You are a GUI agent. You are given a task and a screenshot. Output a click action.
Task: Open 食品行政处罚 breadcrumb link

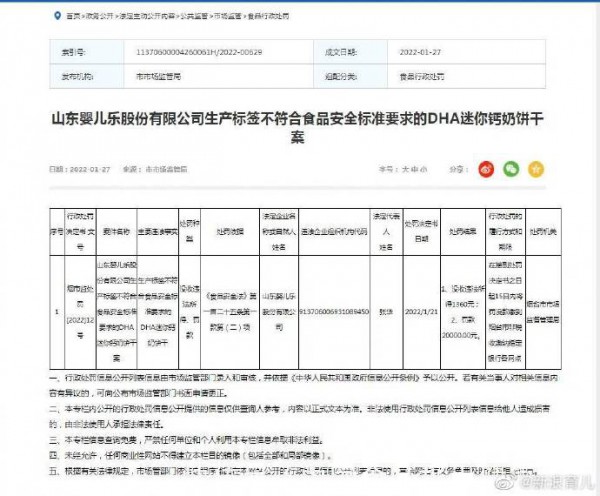tap(268, 16)
